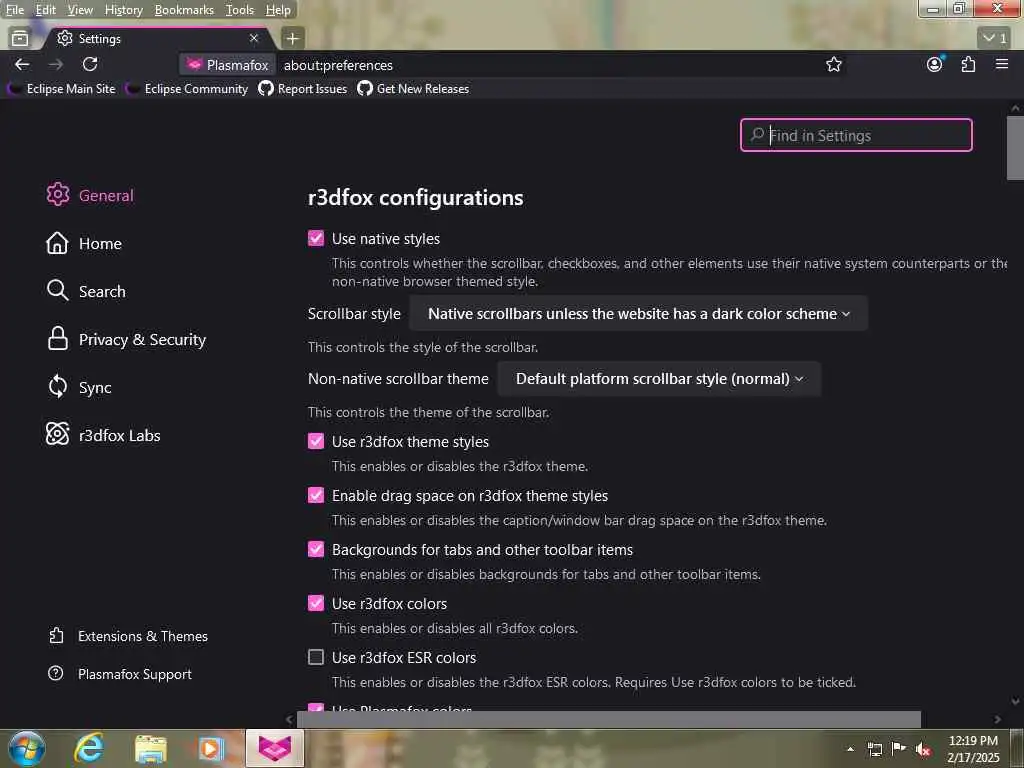This screenshot has height=768, width=1024.
Task: Open the Windows Start button
Action: 26,748
